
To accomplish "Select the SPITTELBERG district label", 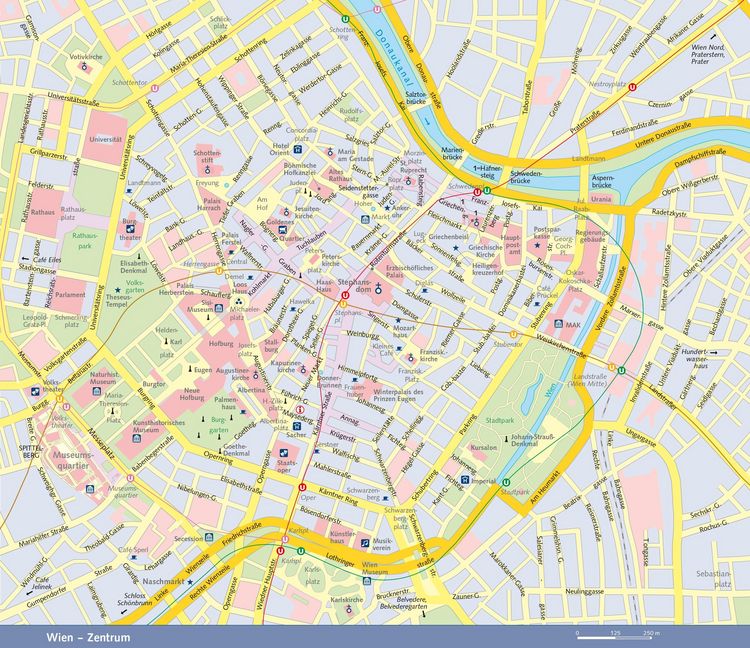I will pyautogui.click(x=31, y=451).
